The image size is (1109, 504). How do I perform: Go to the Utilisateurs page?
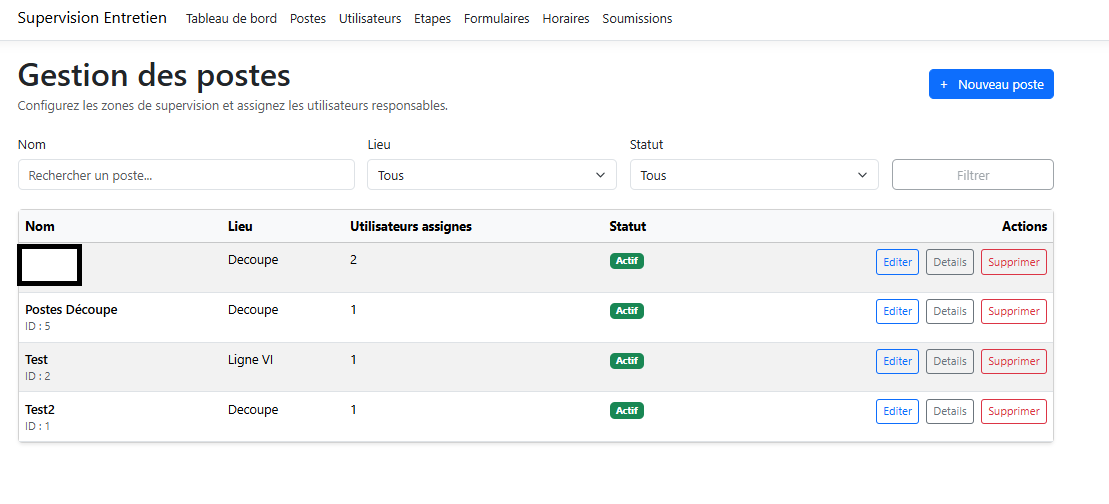(x=370, y=19)
